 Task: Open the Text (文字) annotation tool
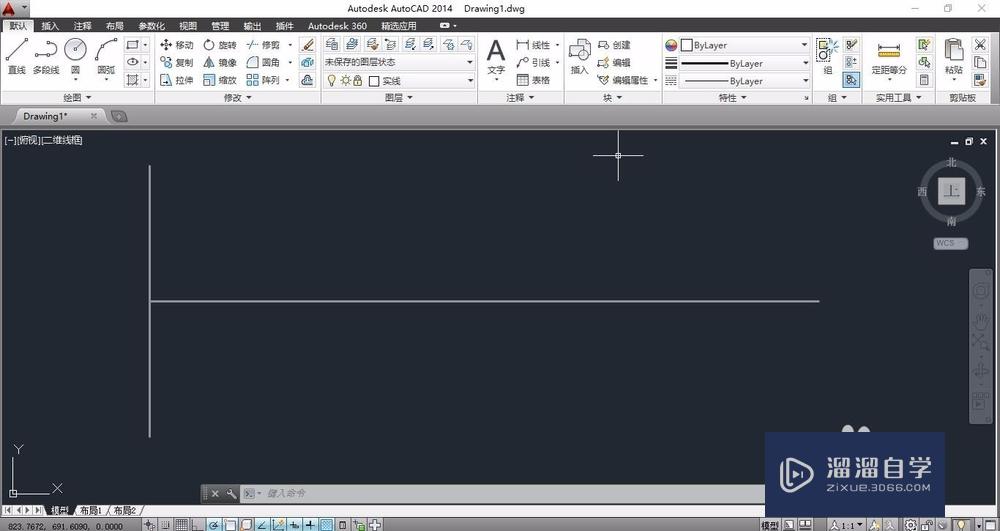[496, 57]
